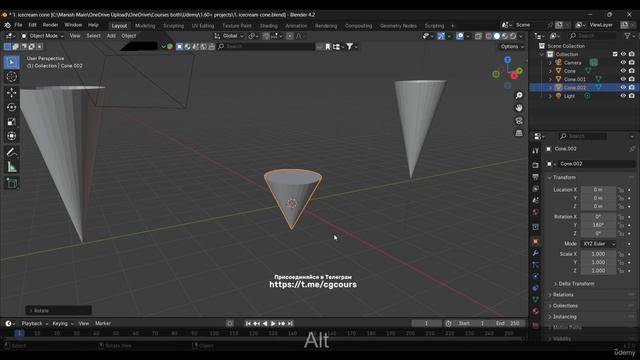The width and height of the screenshot is (640, 360).
Task: Disable Cone.001 in renders camera icon
Action: click(x=631, y=79)
